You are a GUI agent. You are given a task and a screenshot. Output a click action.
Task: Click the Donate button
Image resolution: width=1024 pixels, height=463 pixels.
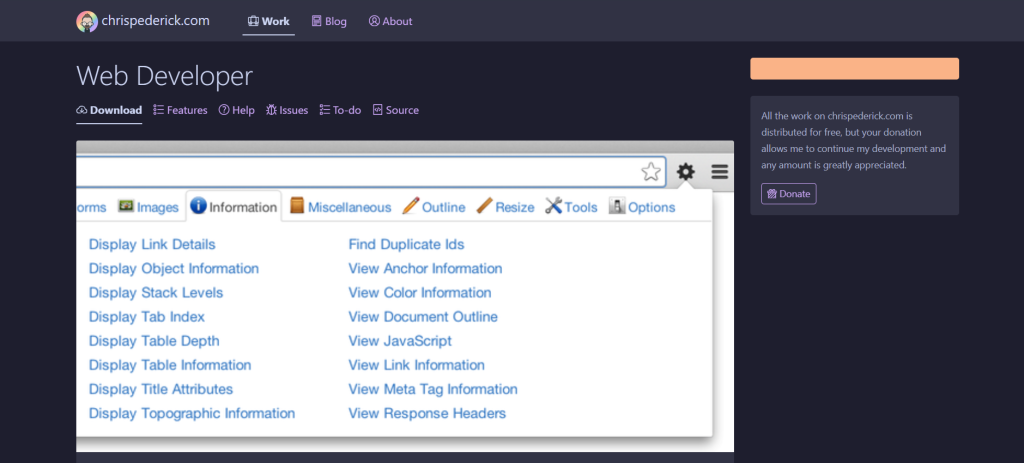click(x=788, y=194)
